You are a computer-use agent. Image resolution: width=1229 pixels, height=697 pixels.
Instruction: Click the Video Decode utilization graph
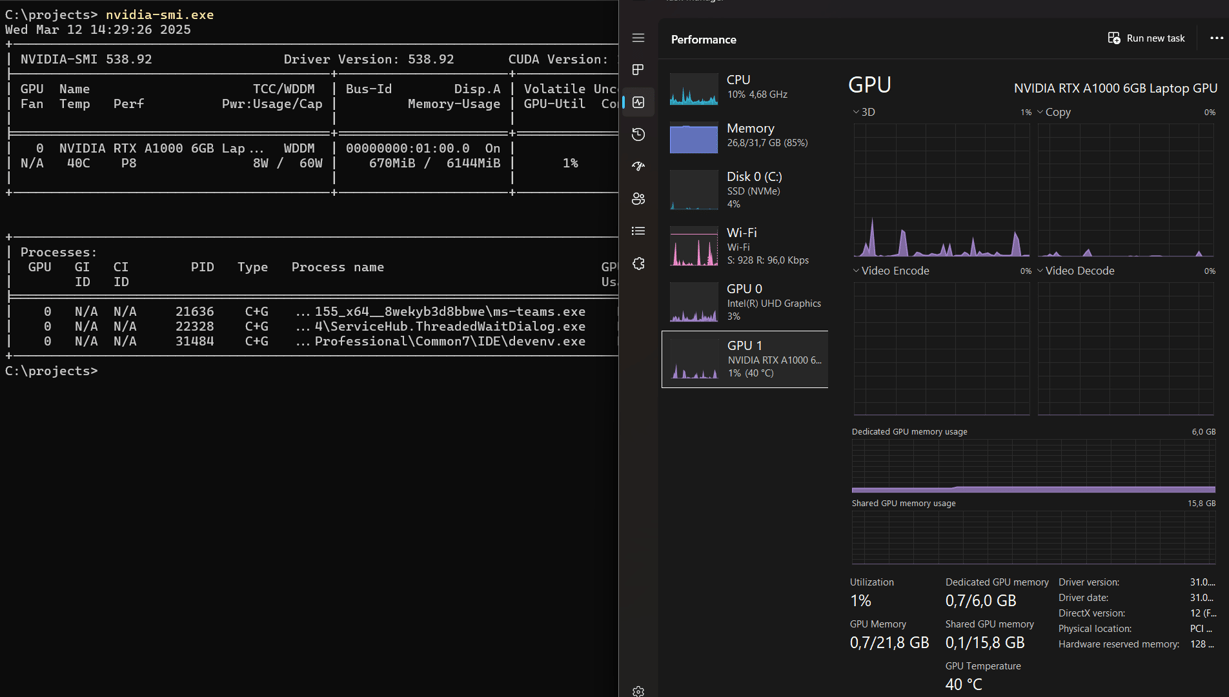coord(1126,348)
